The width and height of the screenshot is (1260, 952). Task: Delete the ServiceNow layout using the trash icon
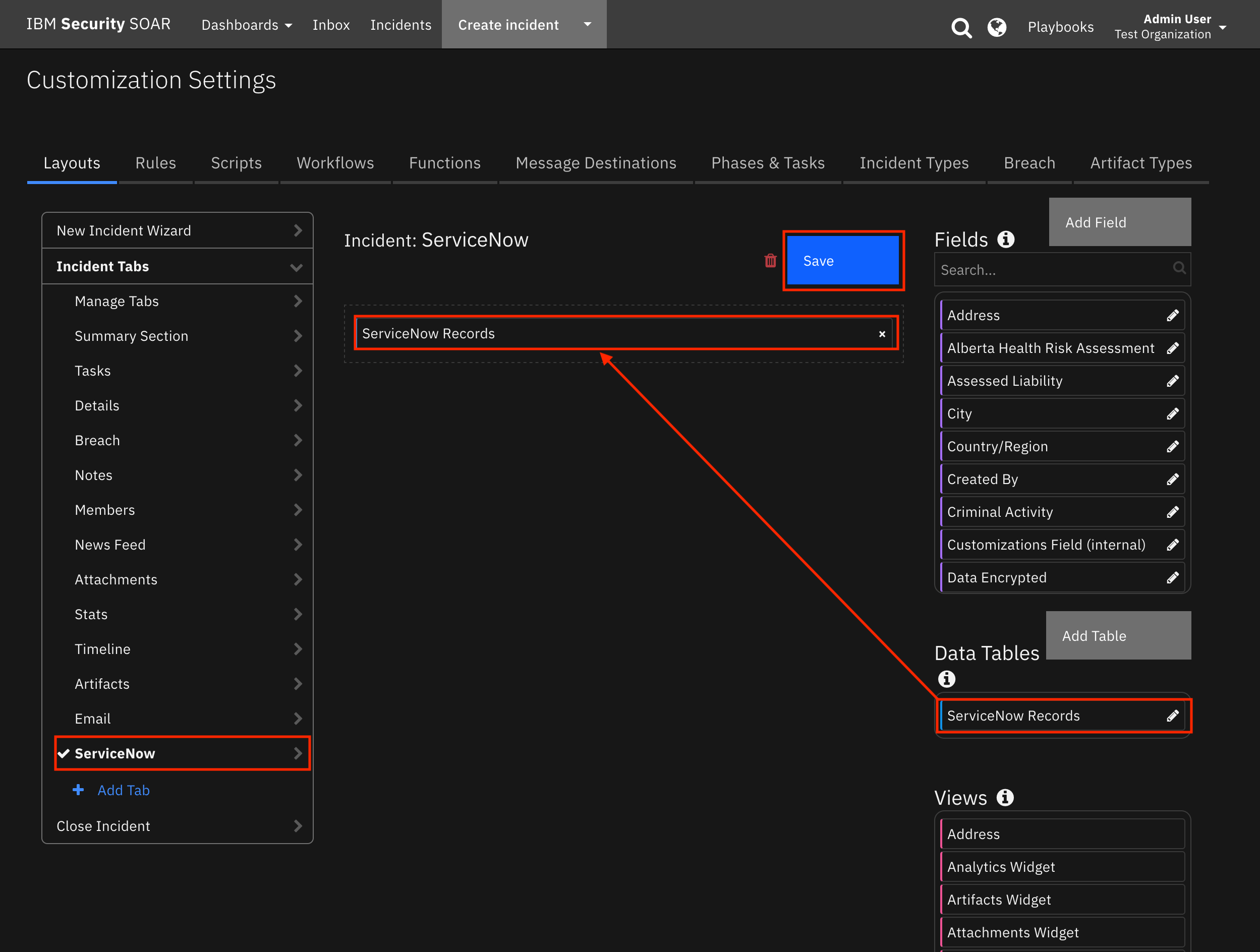770,260
